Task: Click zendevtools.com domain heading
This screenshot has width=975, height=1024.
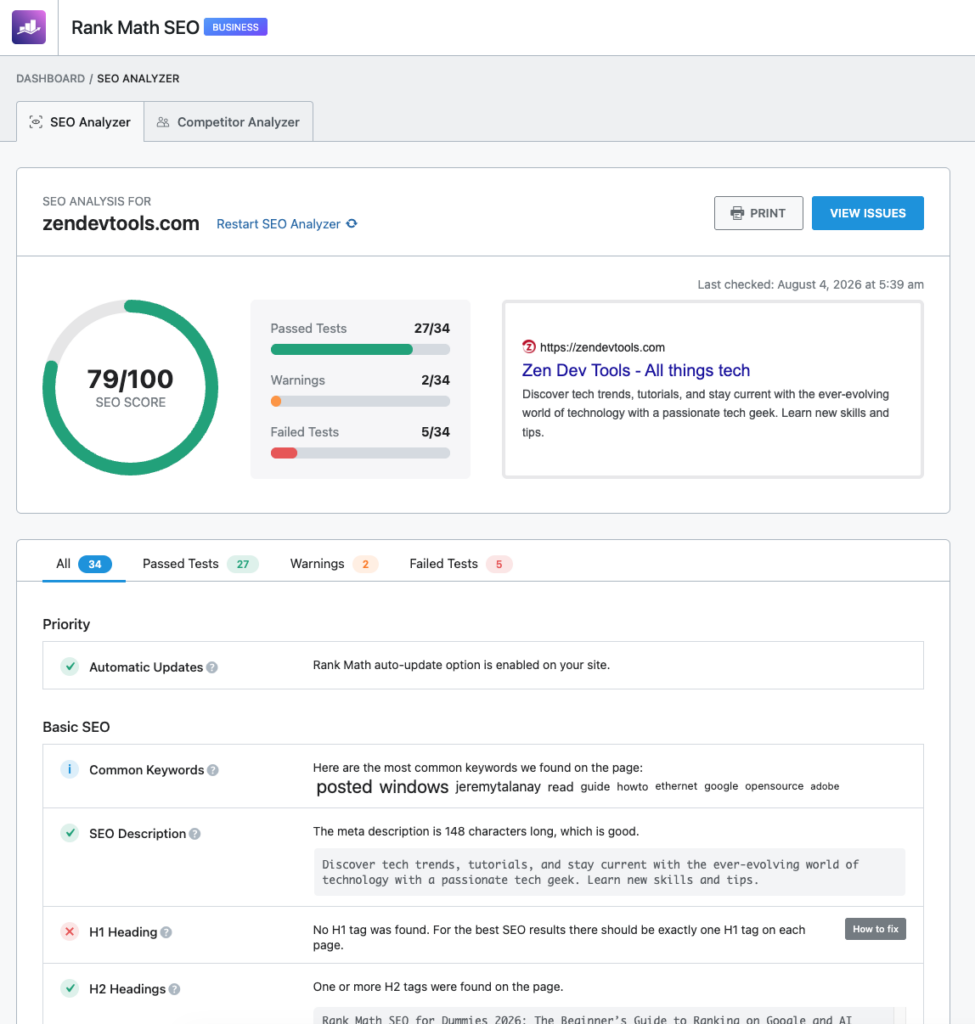Action: tap(121, 223)
